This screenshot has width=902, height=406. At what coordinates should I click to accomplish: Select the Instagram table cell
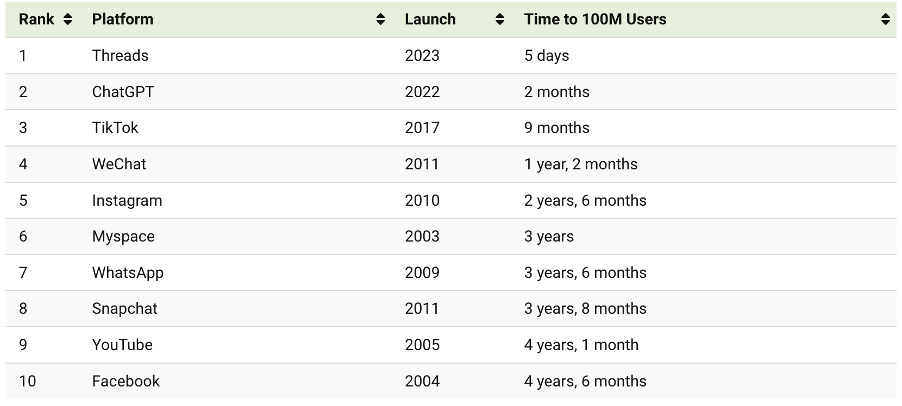tap(127, 200)
